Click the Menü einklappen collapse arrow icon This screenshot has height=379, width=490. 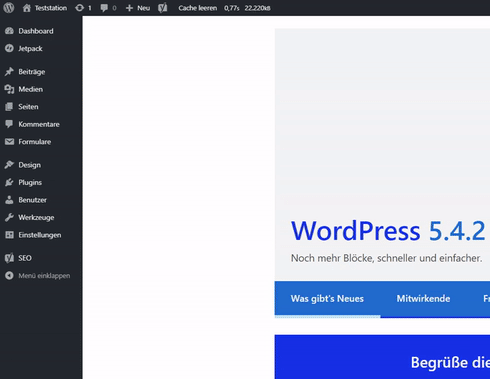click(9, 275)
